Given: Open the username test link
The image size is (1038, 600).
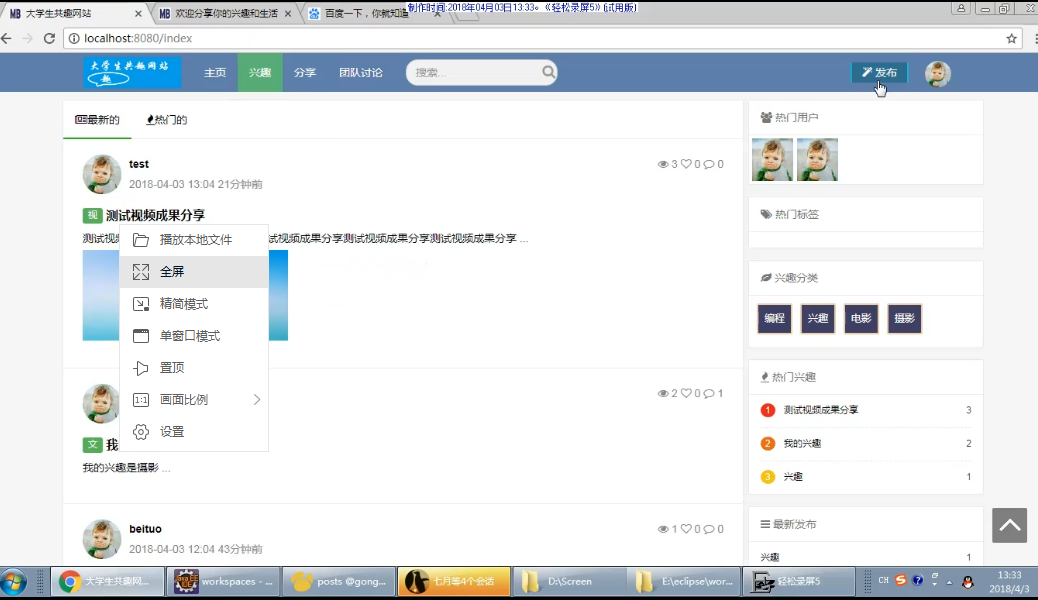Looking at the screenshot, I should click(139, 164).
